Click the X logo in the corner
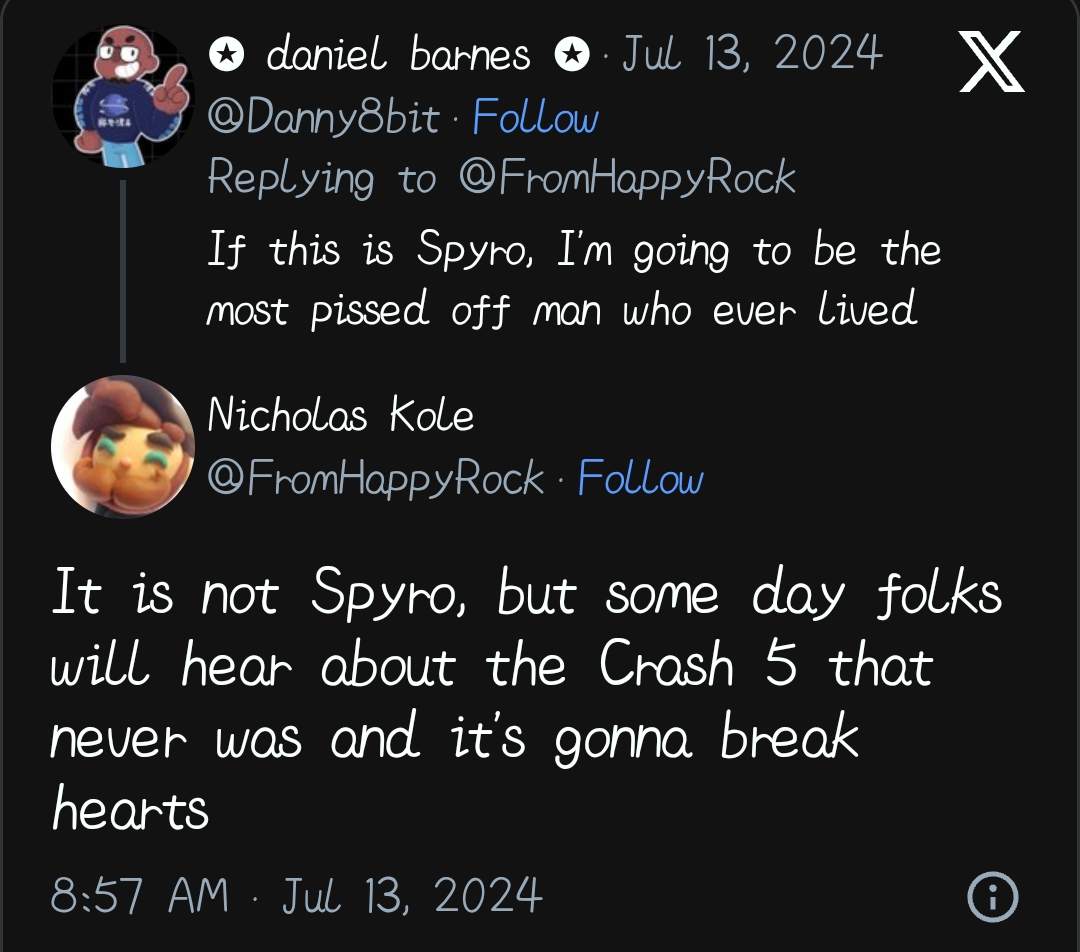 coord(990,61)
